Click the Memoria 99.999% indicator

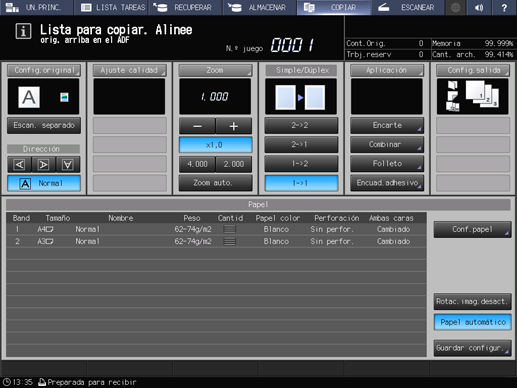coord(473,43)
